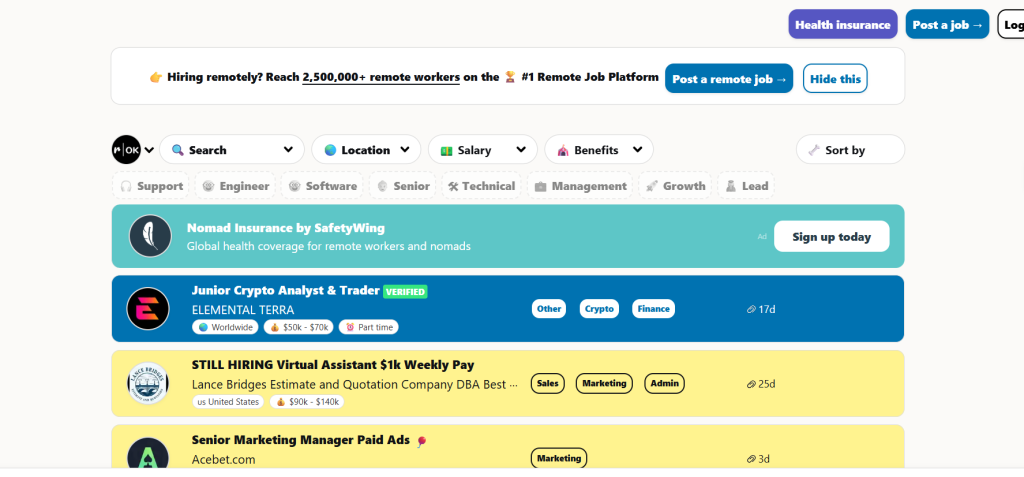Open the Benefits filter dropdown
1024x477 pixels.
pos(598,150)
